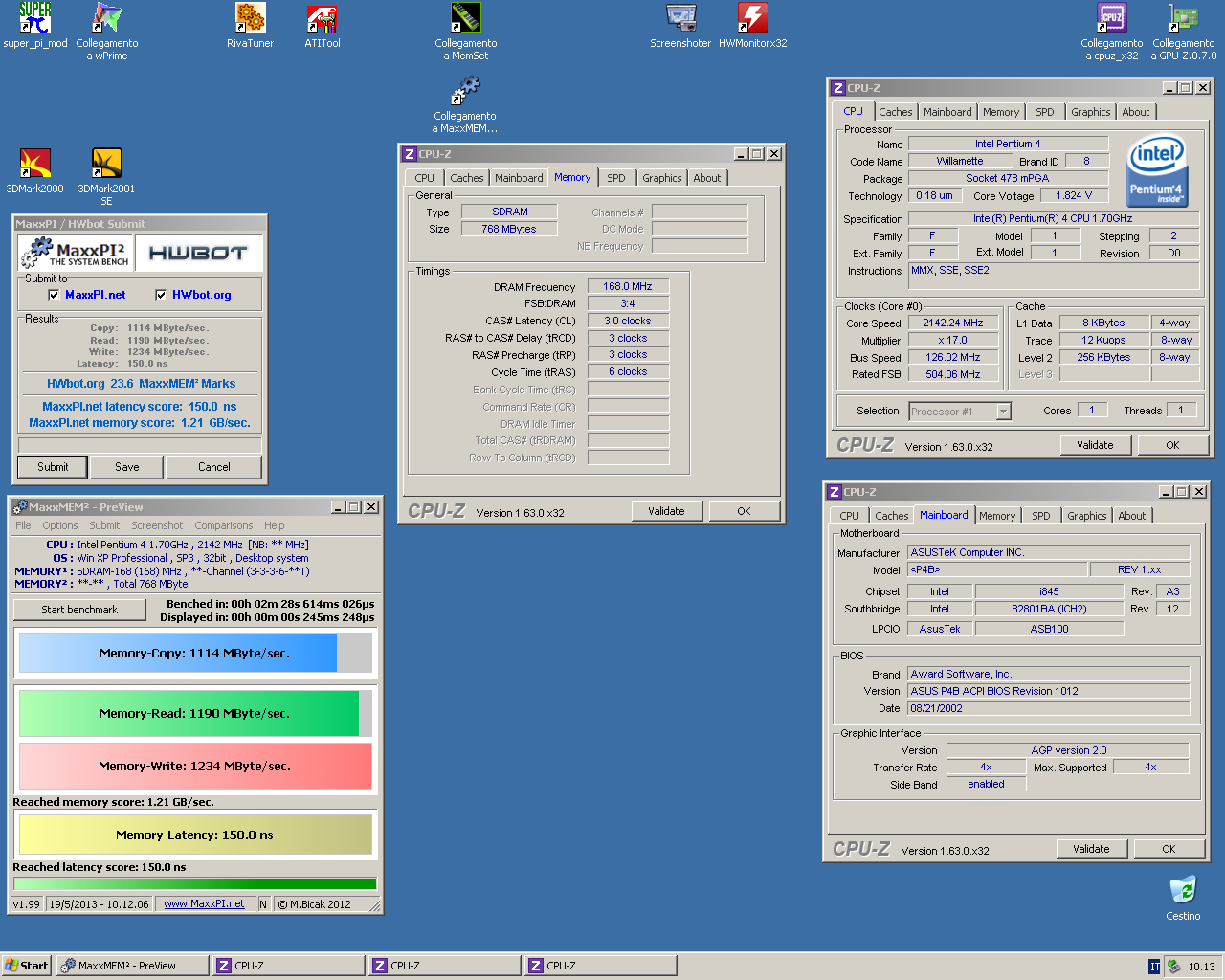Click the green latency score progress bar

[x=195, y=884]
